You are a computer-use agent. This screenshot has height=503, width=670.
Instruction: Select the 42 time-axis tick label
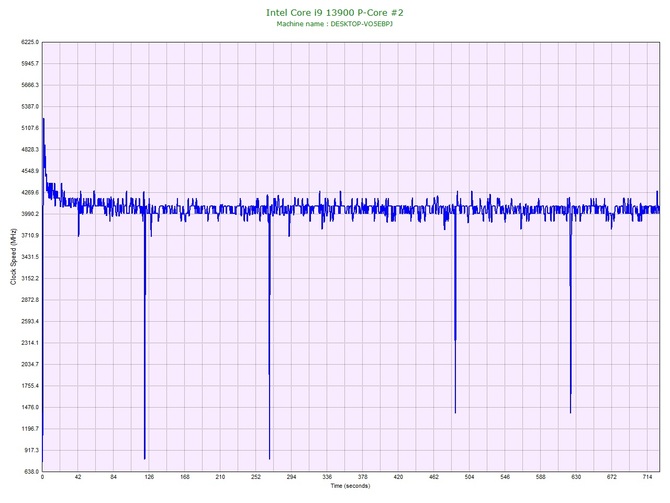point(78,477)
